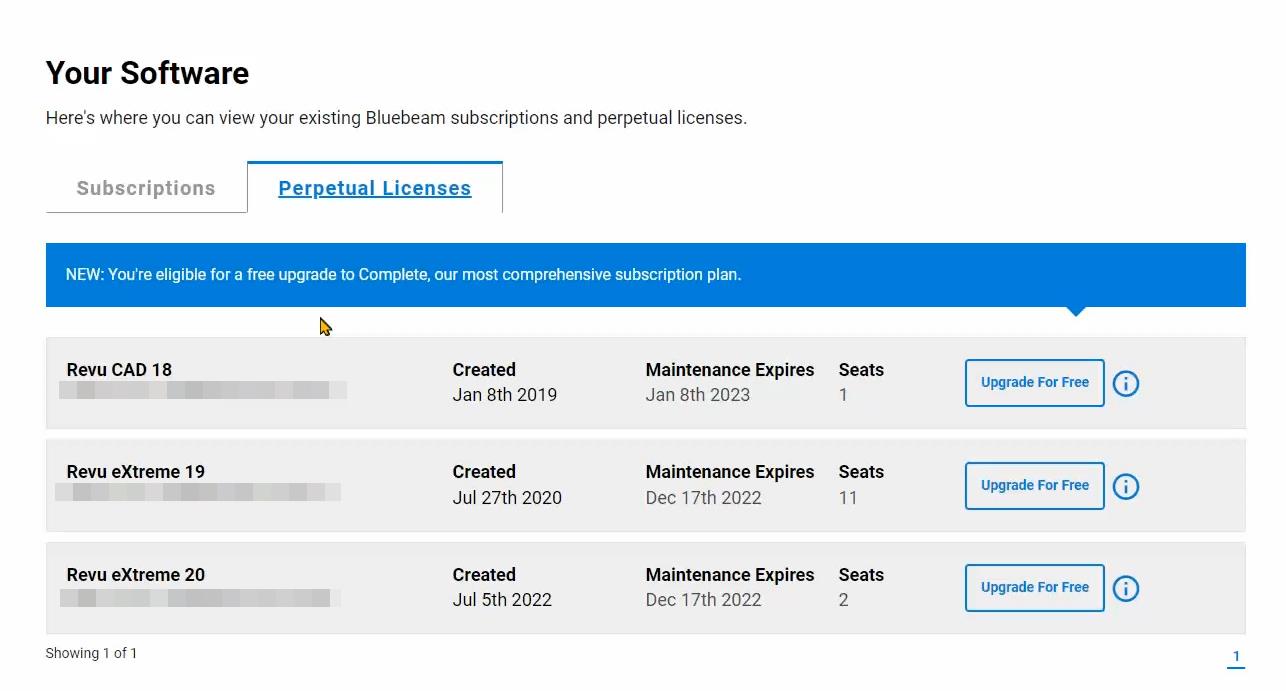Click the Your Software heading
Viewport: 1286px width, 691px height.
(x=147, y=73)
